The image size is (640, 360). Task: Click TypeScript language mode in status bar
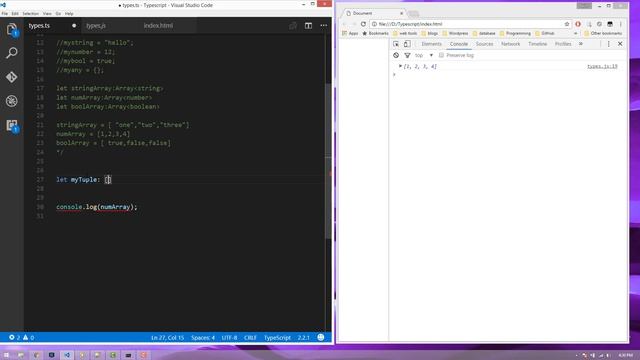pos(277,338)
